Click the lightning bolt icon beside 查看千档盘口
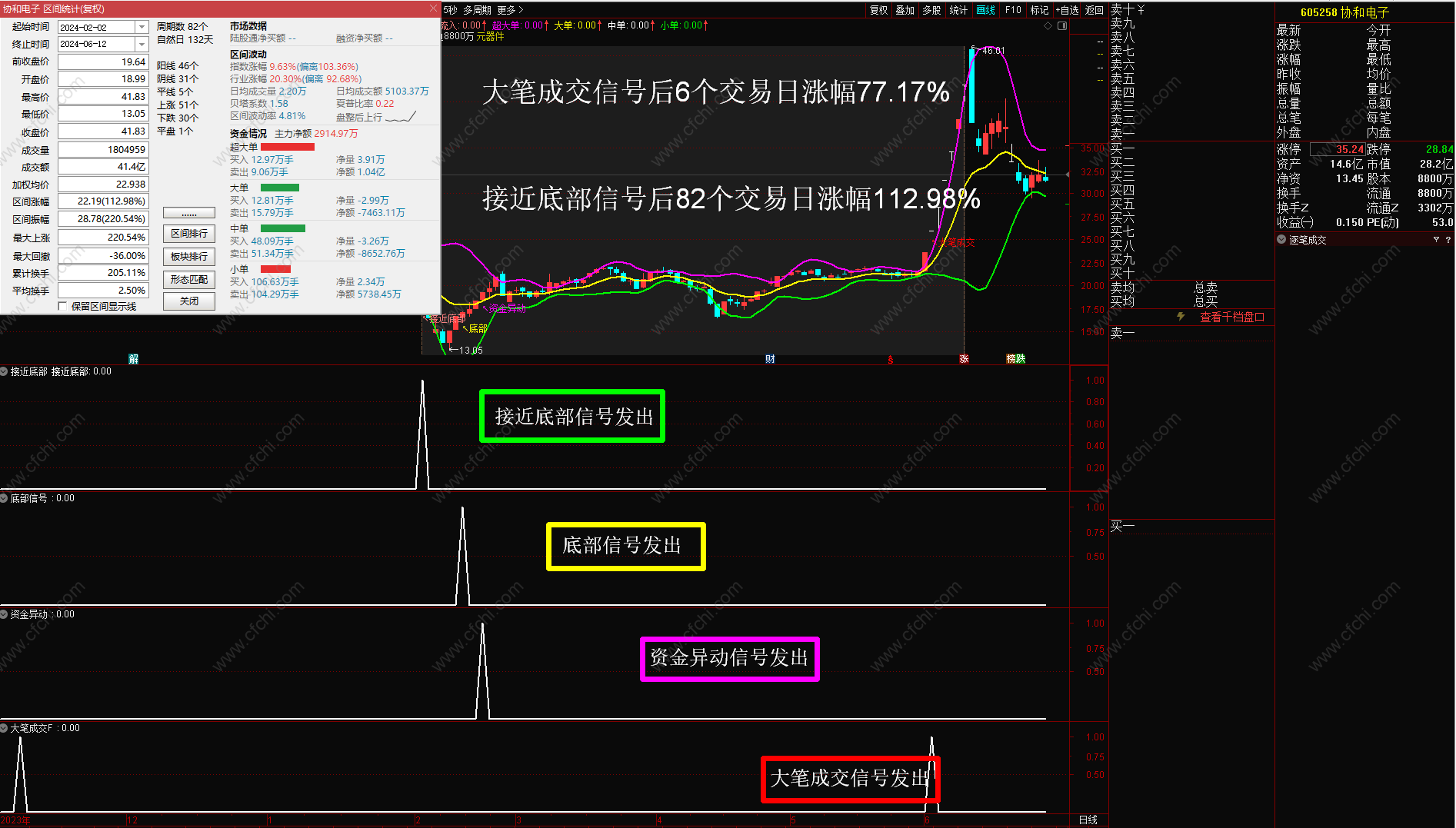The height and width of the screenshot is (828, 1456). click(1181, 316)
